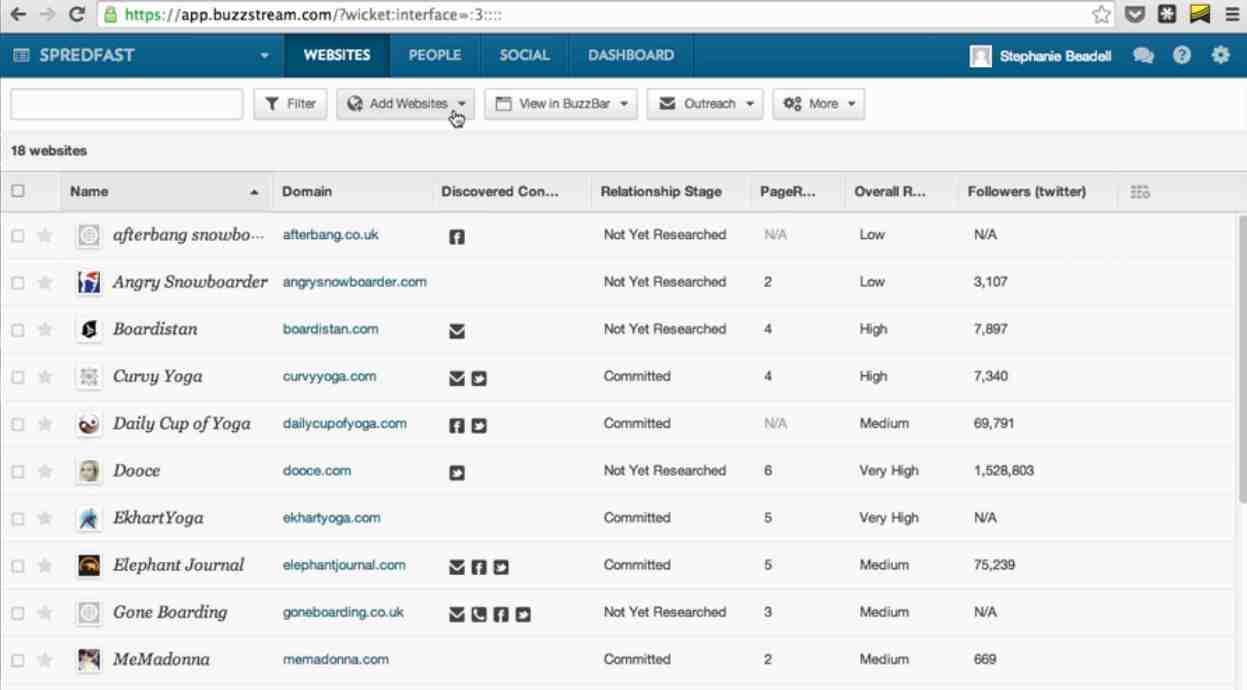Click the Committed stage in MeMadonna row
The width and height of the screenshot is (1247, 690).
(637, 659)
